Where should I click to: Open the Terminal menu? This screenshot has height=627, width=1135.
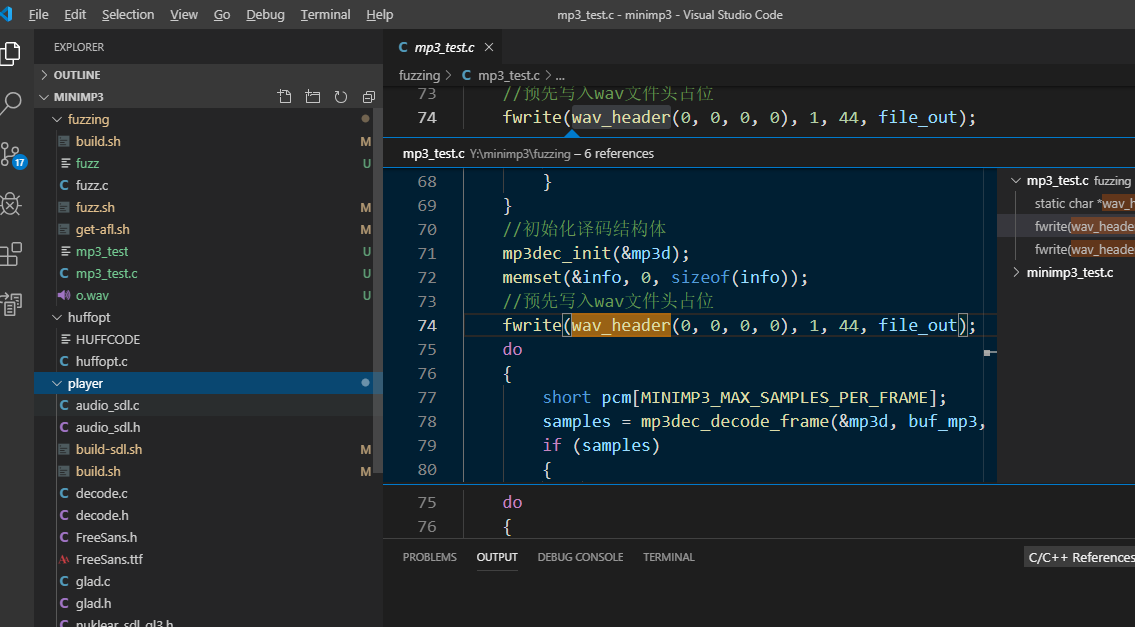pos(325,14)
